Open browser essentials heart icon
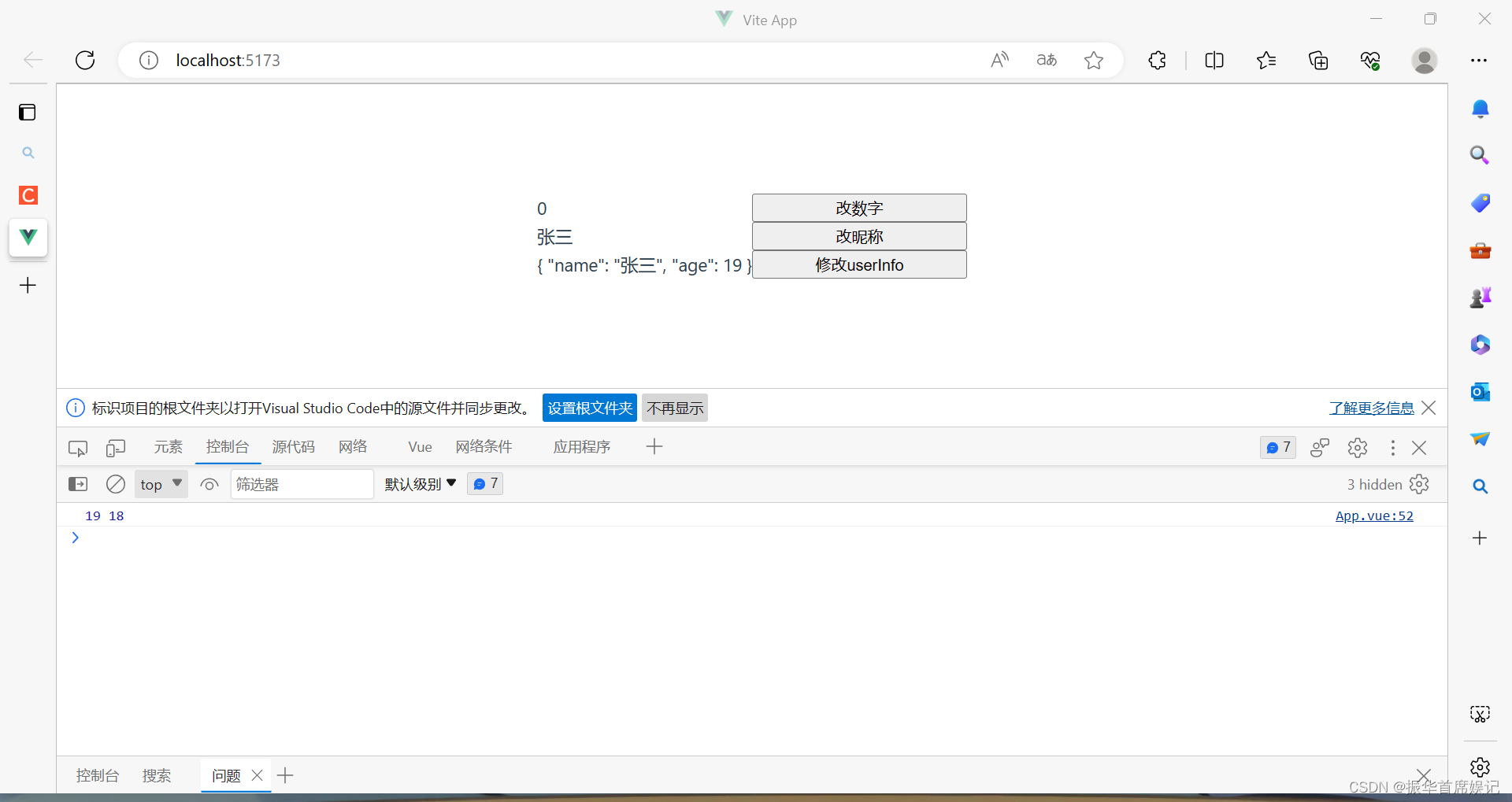Image resolution: width=1512 pixels, height=802 pixels. [x=1370, y=60]
